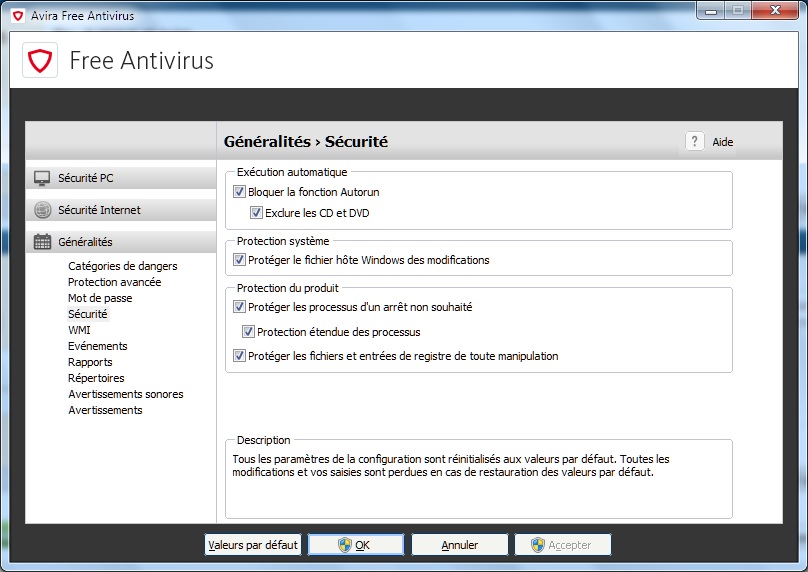Viewport: 808px width, 572px height.
Task: Click the question mark help icon
Action: [x=694, y=141]
